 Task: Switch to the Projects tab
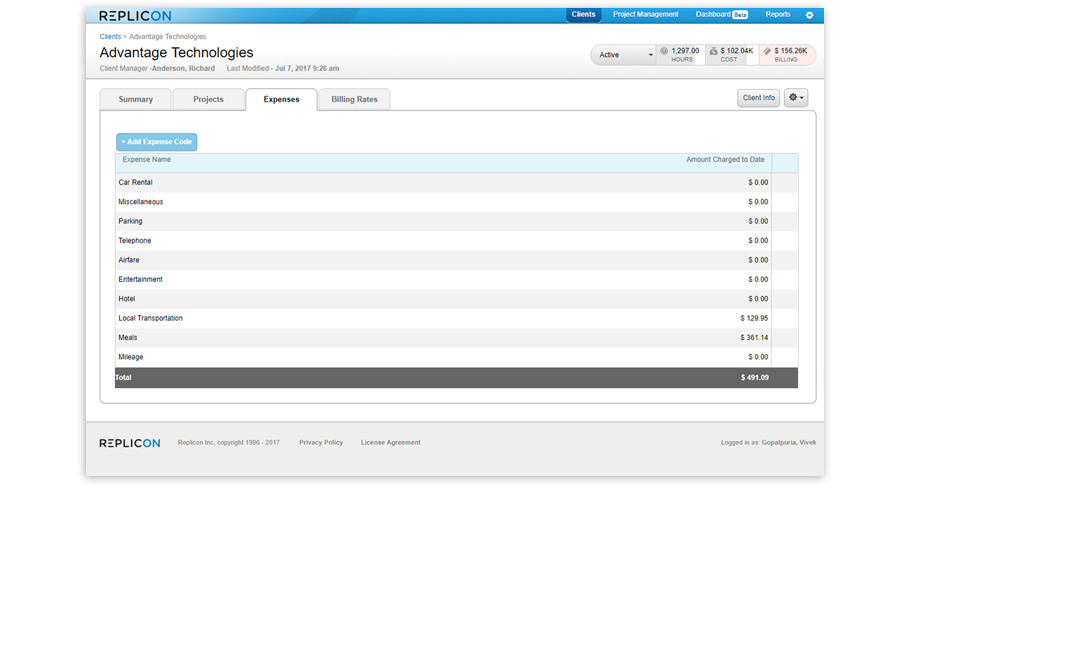tap(208, 99)
